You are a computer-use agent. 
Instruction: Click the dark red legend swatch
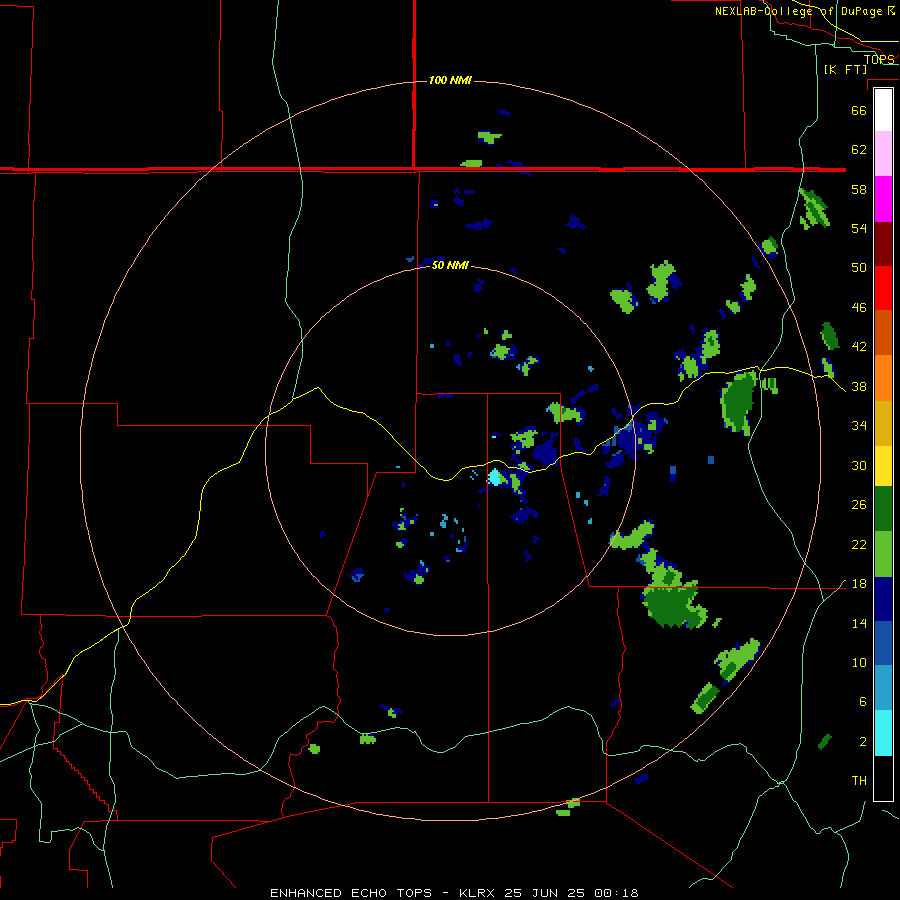883,244
